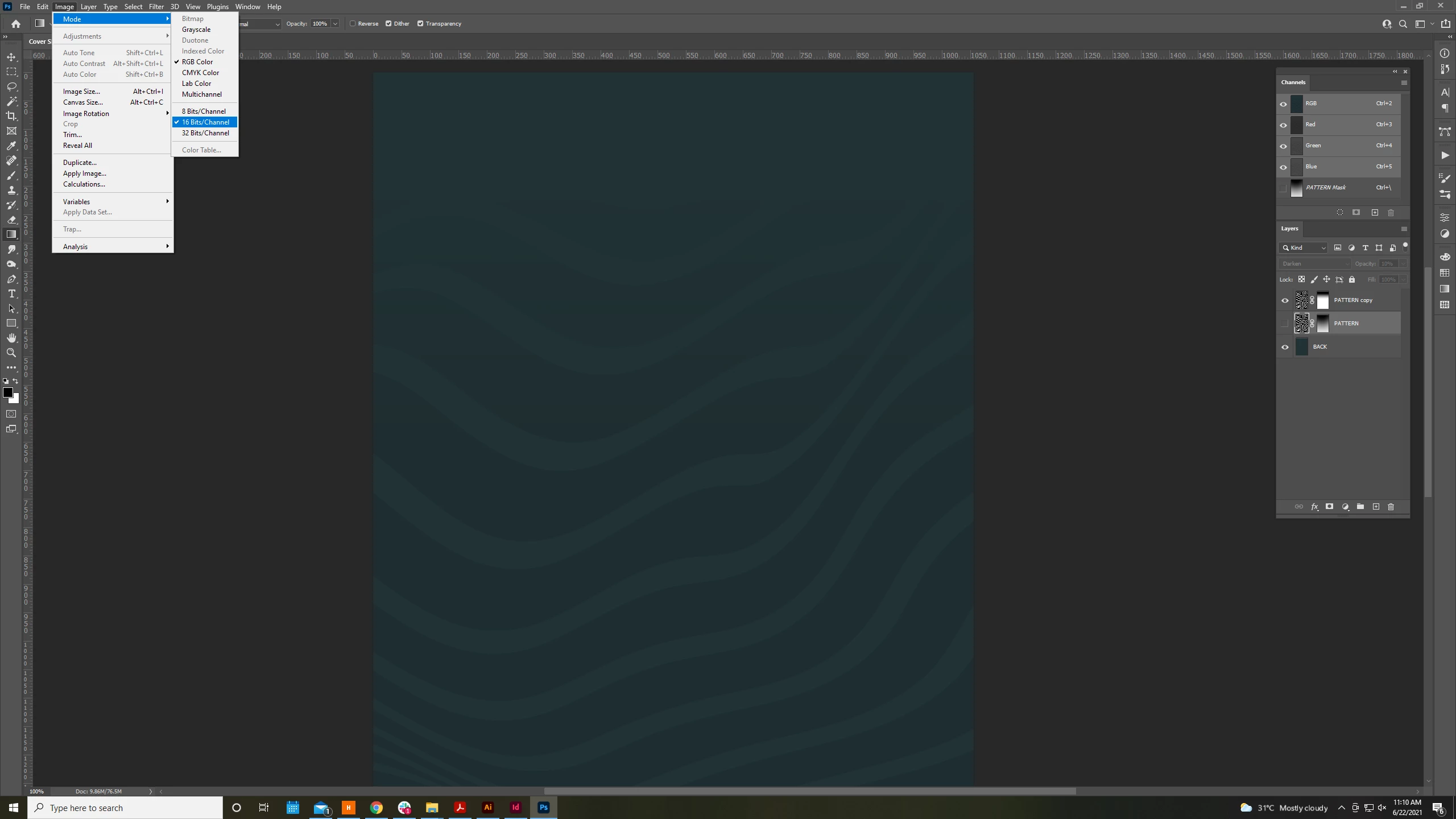The image size is (1456, 819).
Task: Delete layer with Layers panel trash icon
Action: (1391, 507)
